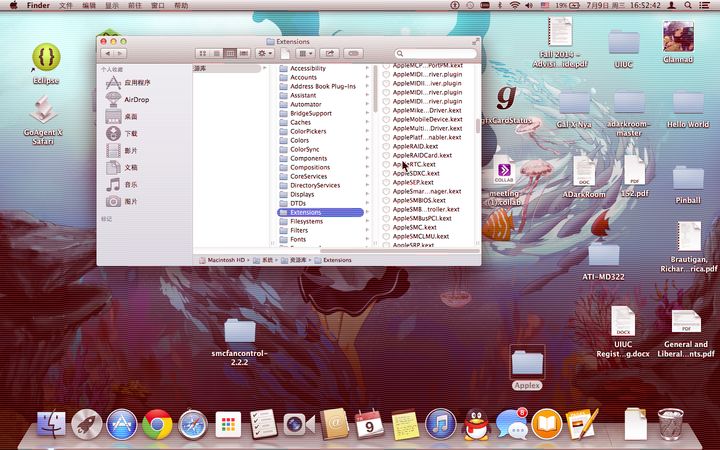Open the gear Action dropdown

click(x=264, y=53)
